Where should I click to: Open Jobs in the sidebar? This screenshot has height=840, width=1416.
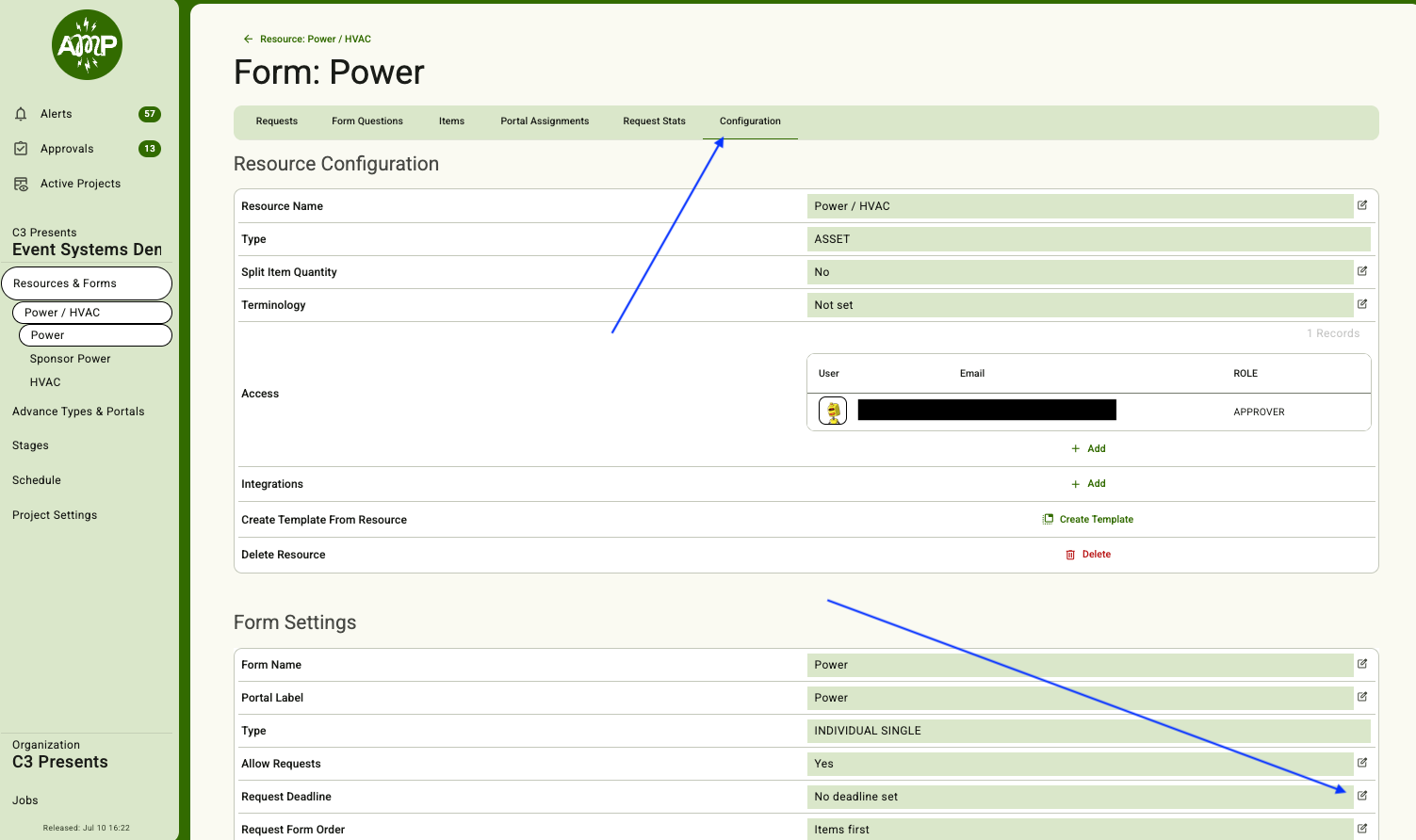click(25, 800)
